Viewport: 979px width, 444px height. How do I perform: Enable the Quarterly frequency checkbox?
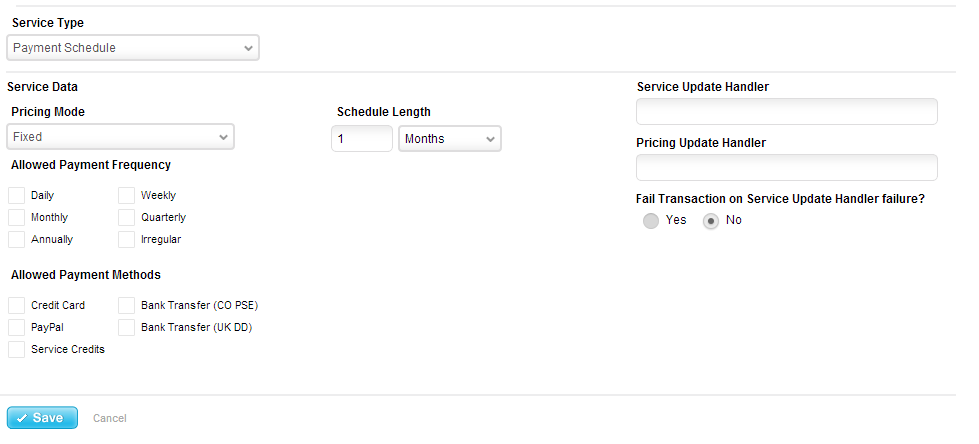click(x=127, y=218)
